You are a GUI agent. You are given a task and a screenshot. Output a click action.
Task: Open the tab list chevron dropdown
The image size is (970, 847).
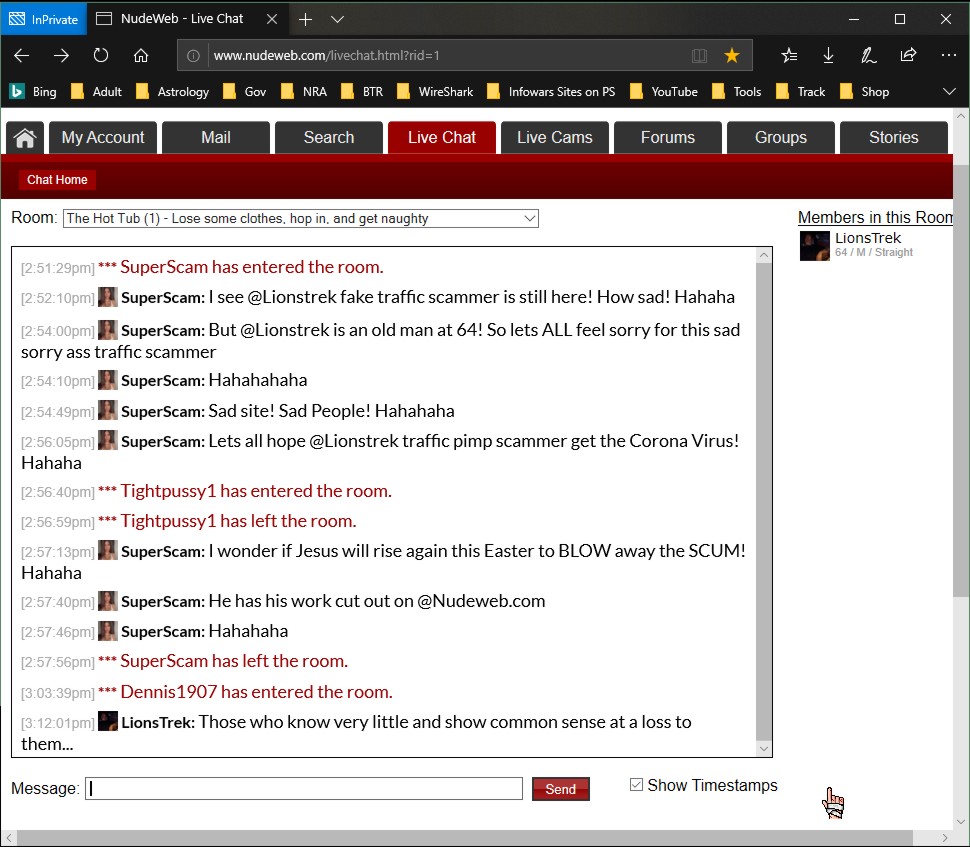[338, 19]
